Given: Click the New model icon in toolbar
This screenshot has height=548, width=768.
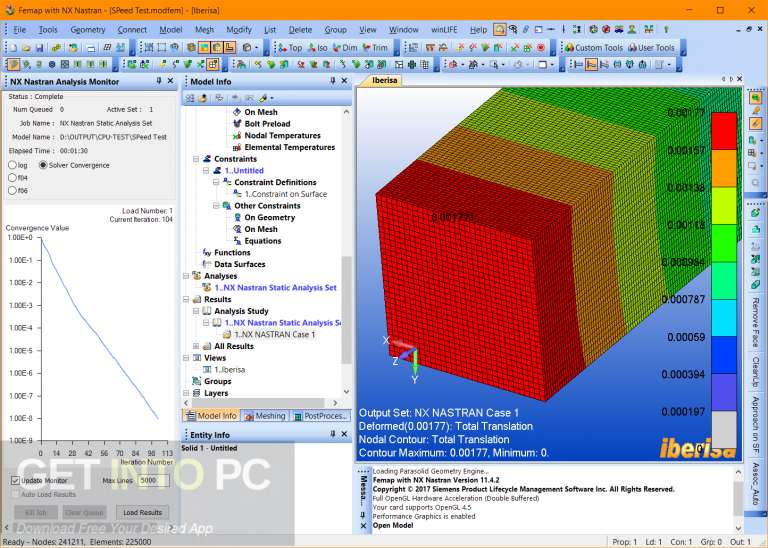Looking at the screenshot, I should coord(13,48).
